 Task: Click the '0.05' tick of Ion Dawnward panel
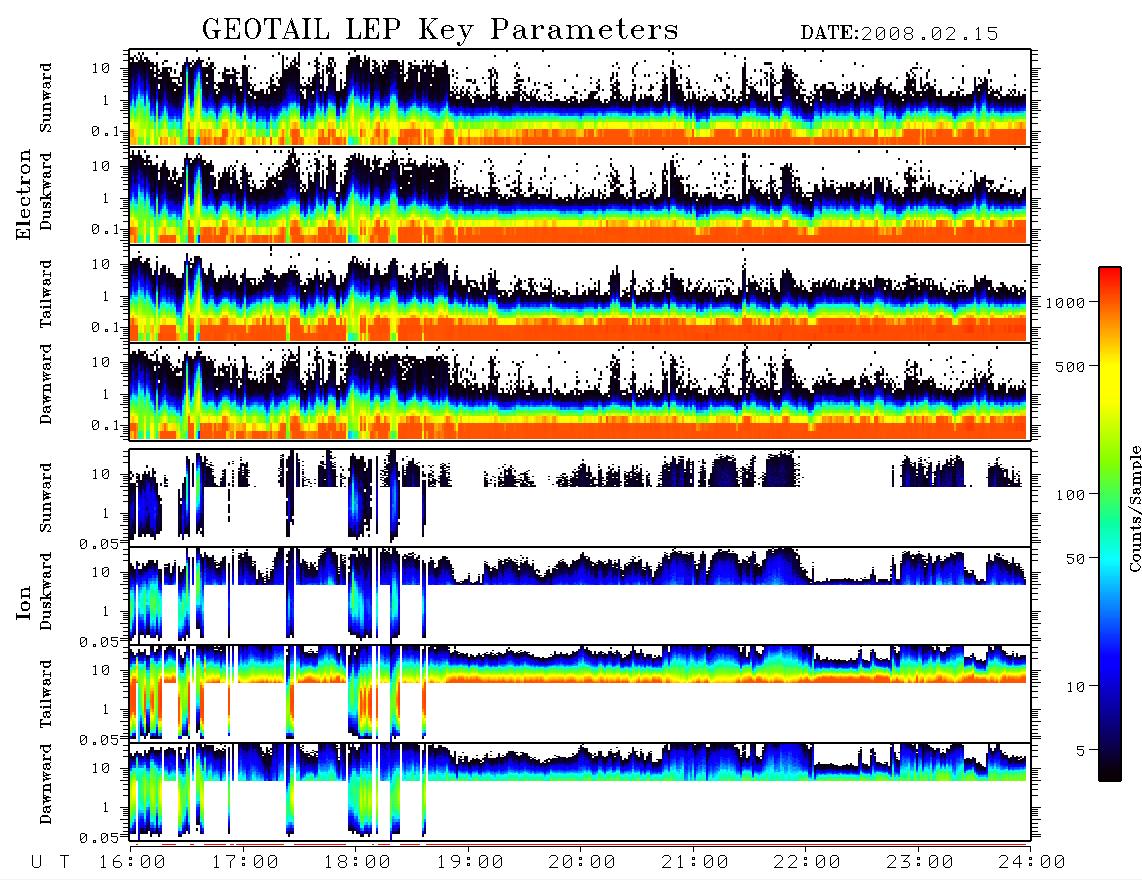pyautogui.click(x=99, y=838)
